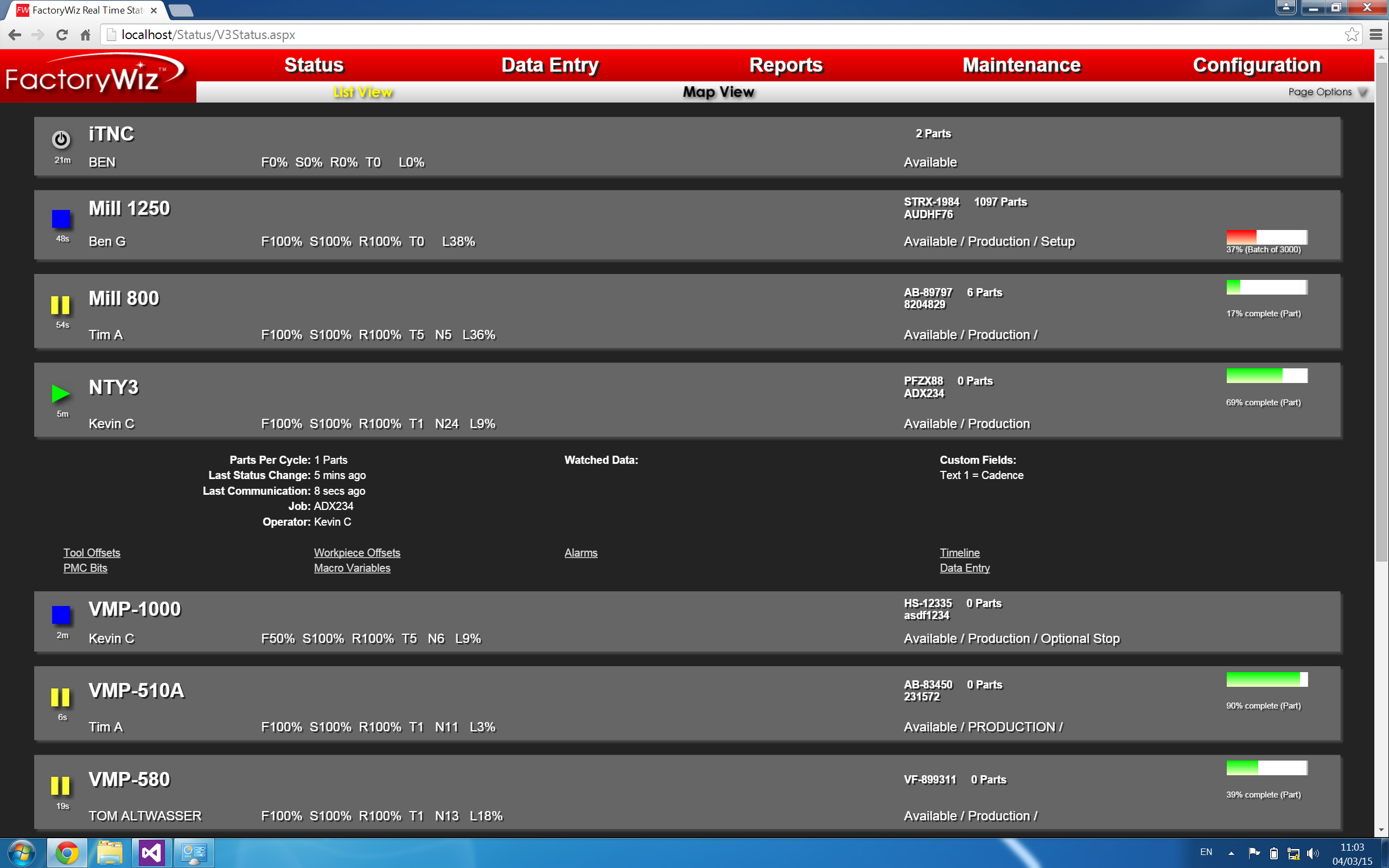The width and height of the screenshot is (1389, 868).
Task: Click the iTNC power-off status icon
Action: pos(61,139)
